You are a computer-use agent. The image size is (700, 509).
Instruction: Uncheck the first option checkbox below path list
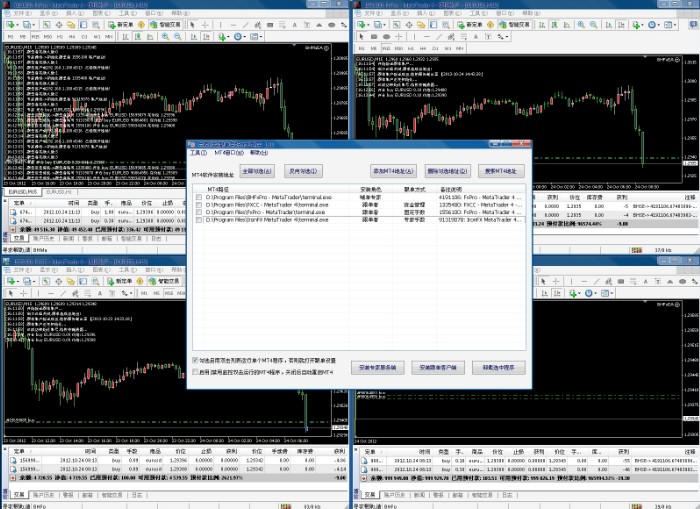(195, 360)
